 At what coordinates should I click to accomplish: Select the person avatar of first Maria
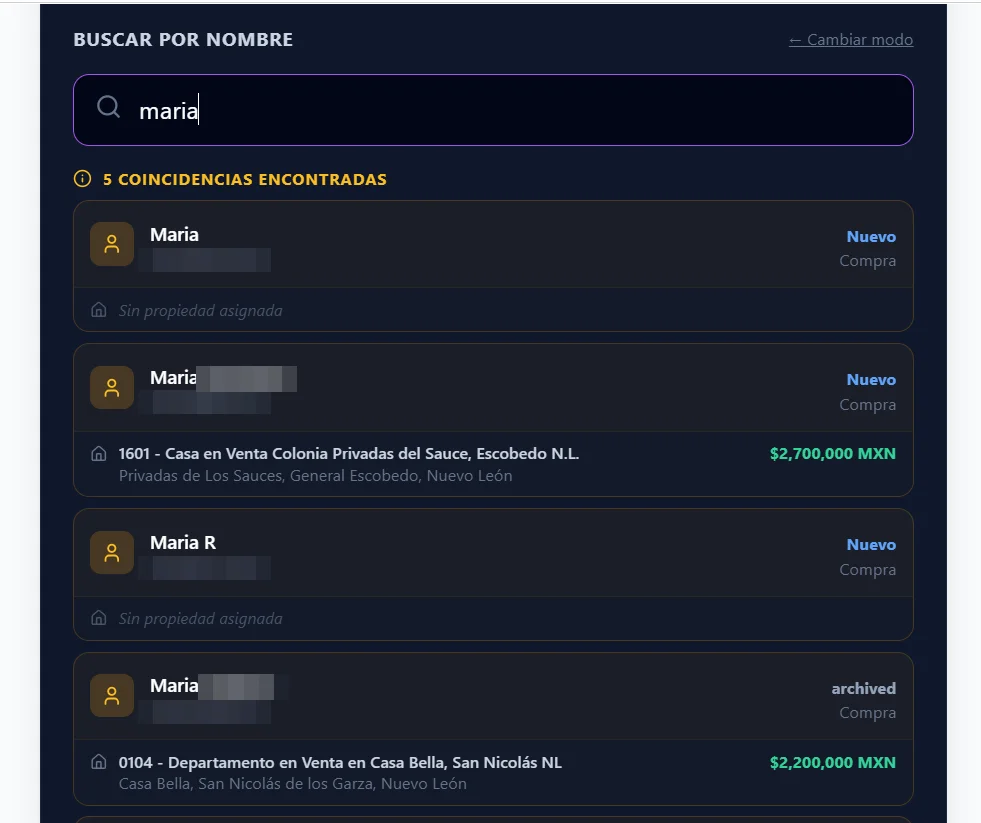point(112,244)
